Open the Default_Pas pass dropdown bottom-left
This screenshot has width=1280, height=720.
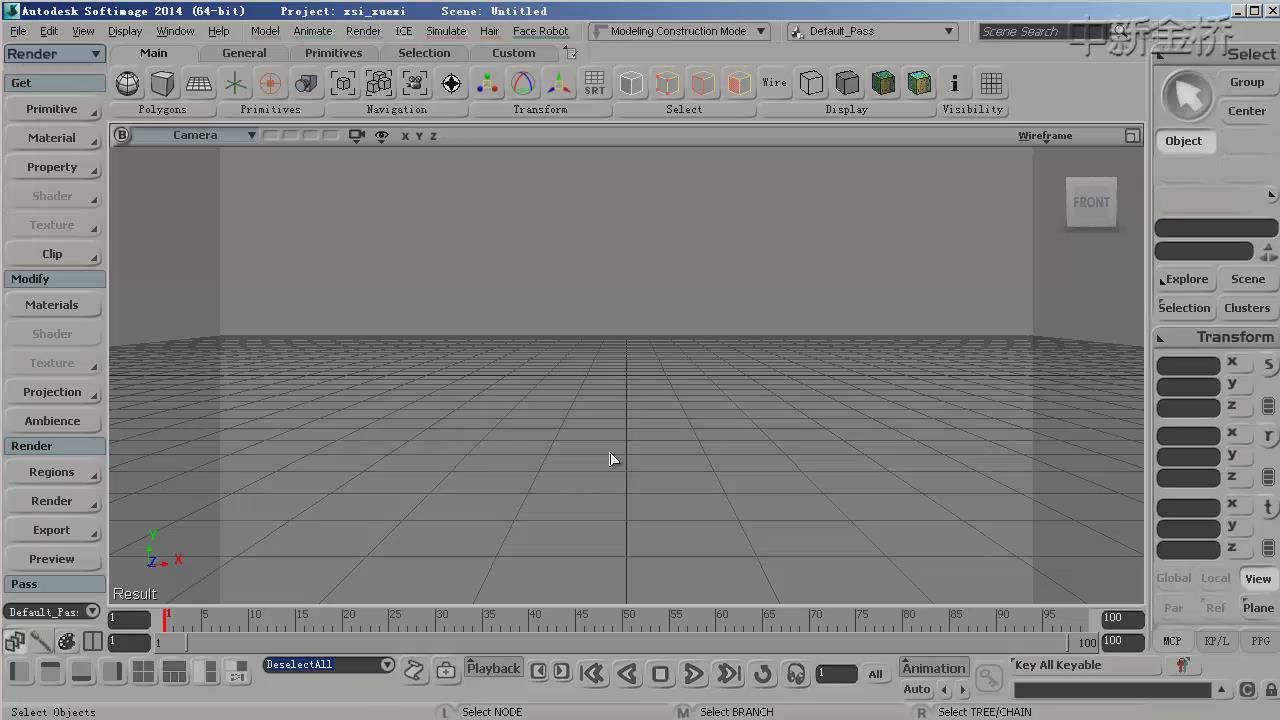[53, 611]
